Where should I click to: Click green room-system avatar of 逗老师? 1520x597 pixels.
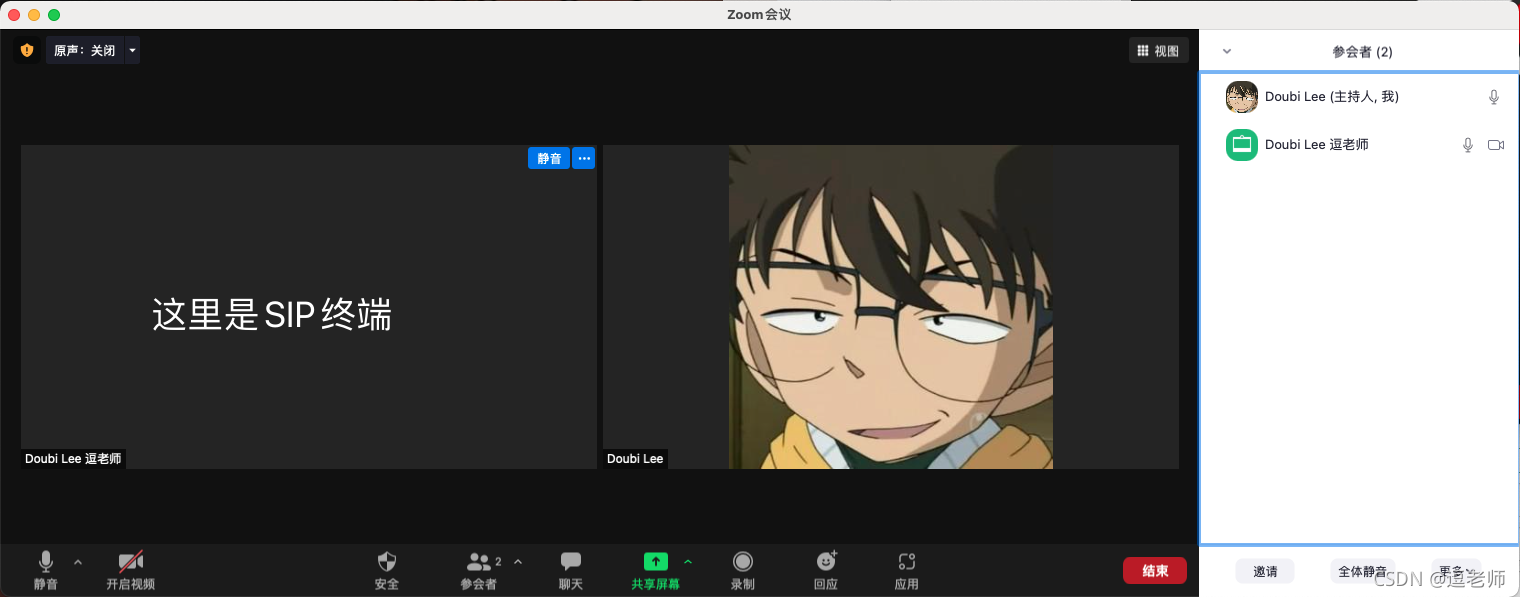pos(1242,145)
